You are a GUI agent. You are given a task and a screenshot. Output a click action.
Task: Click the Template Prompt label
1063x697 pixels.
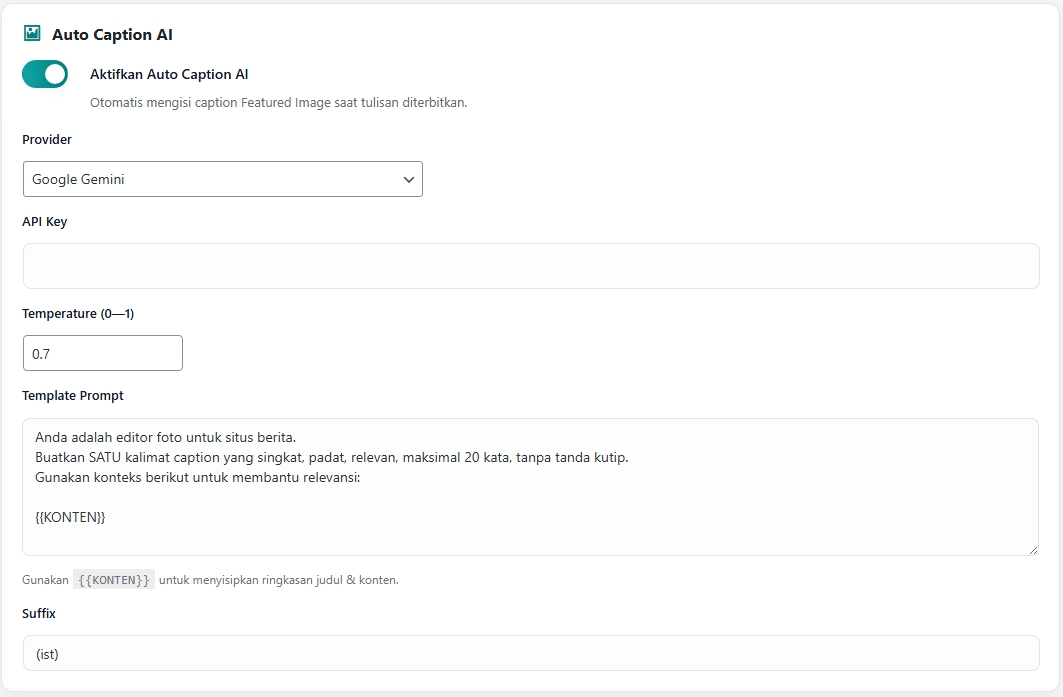click(x=73, y=396)
